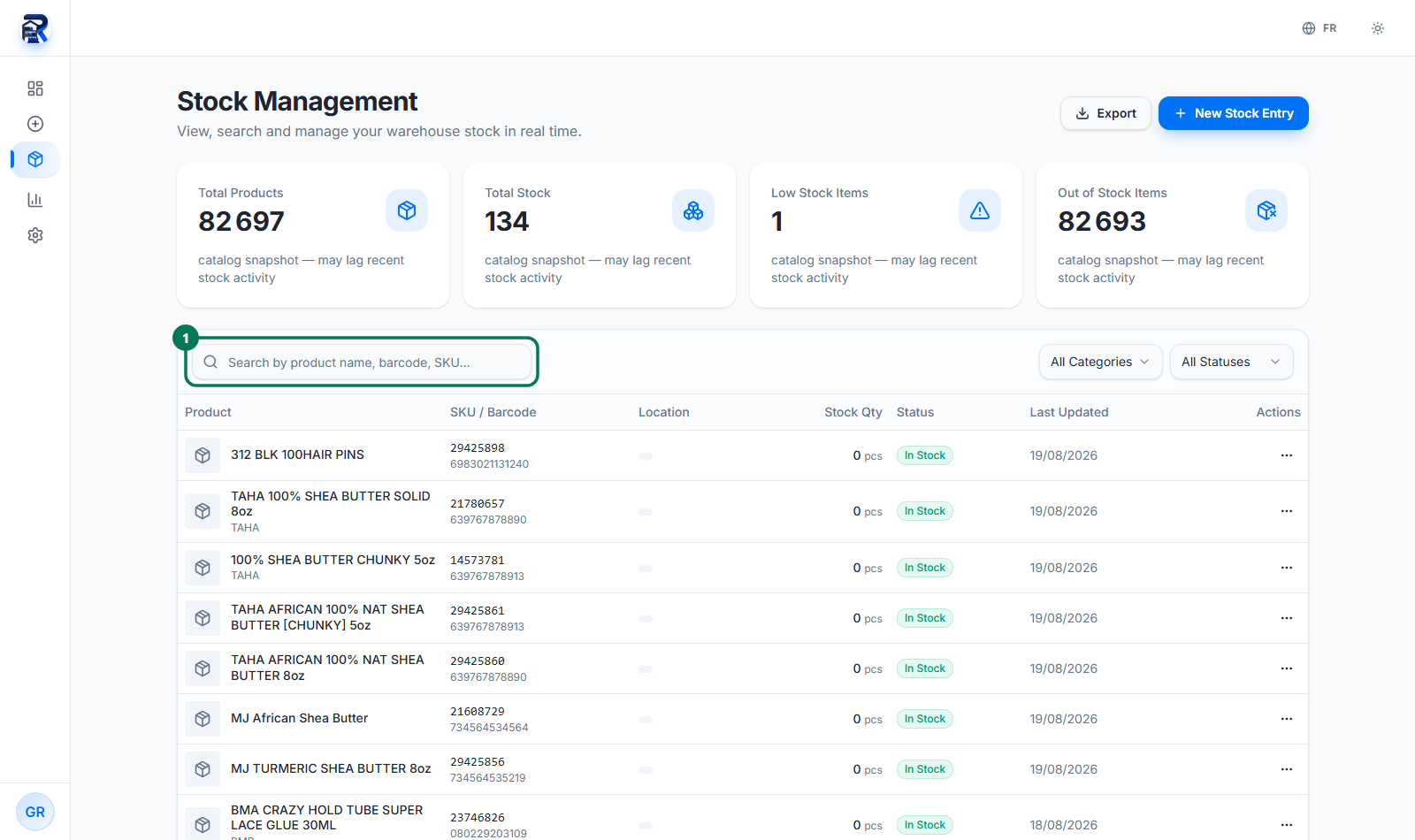Open actions menu for MJ TURMERIC SHEA BUTTER 8oz
Screen dimensions: 1415x840
pyautogui.click(x=1287, y=769)
